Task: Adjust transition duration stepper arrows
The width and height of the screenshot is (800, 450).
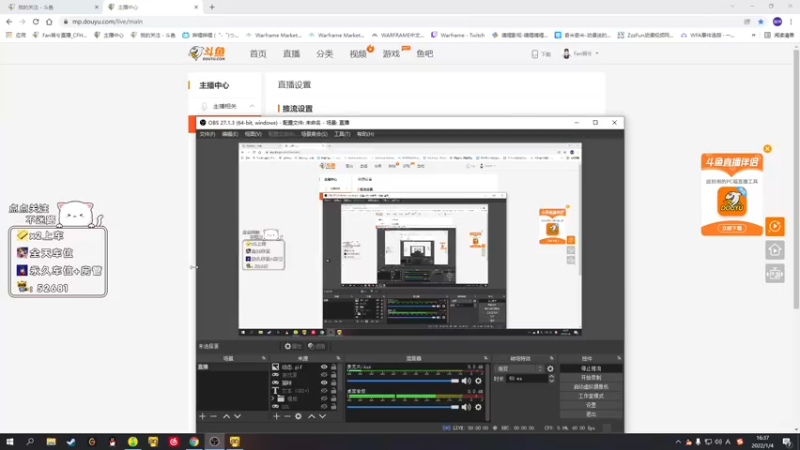Action: (x=551, y=379)
